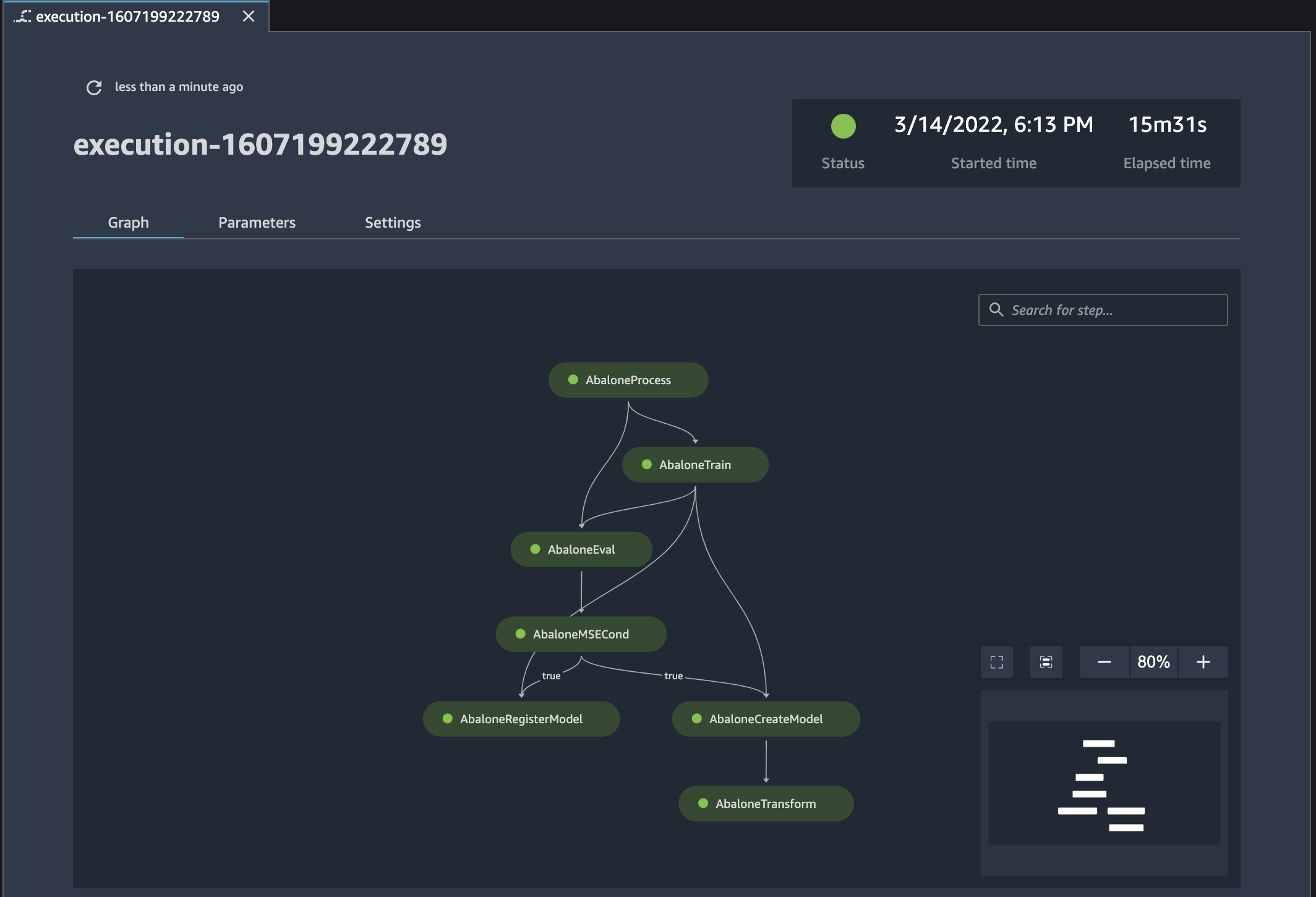This screenshot has height=897, width=1316.
Task: Click the zoom percentage stepper
Action: coord(1153,660)
